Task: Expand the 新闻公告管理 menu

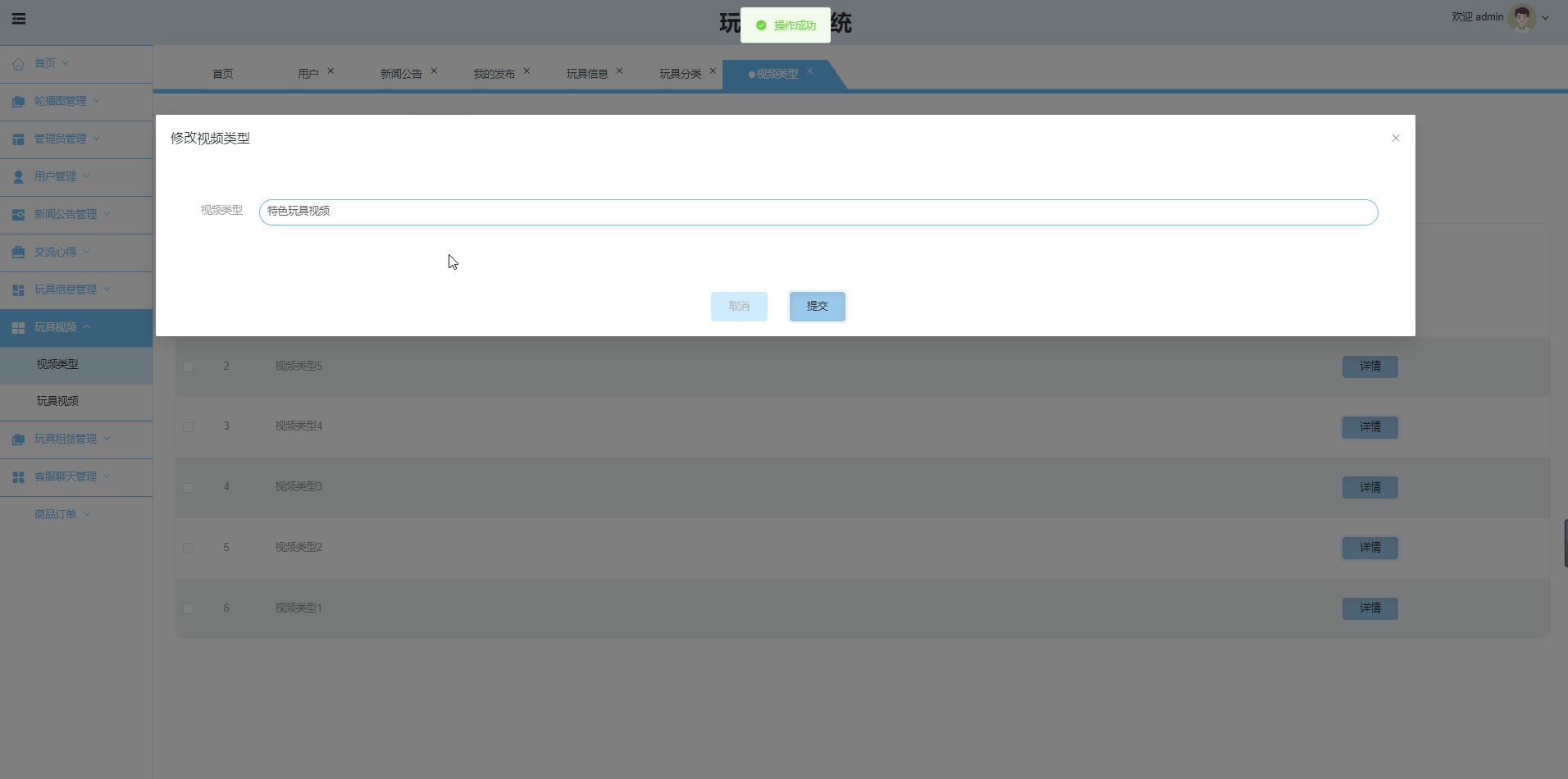Action: click(107, 214)
